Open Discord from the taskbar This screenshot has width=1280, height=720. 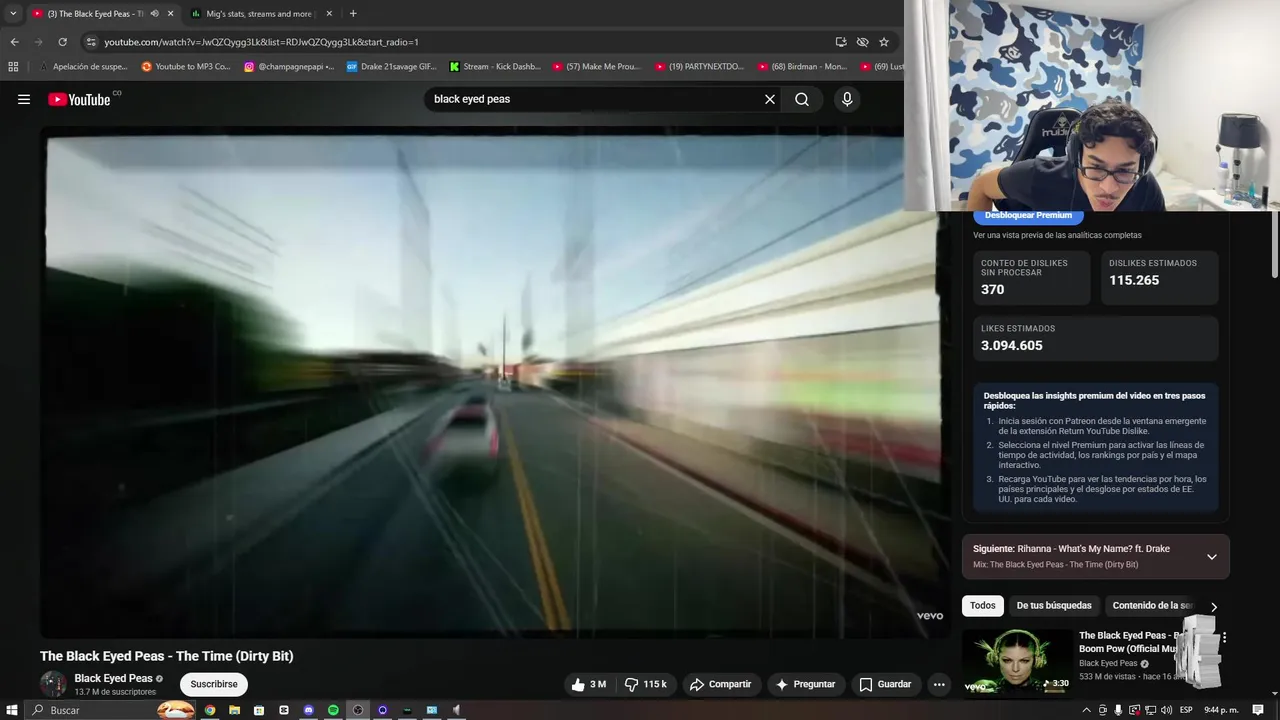coord(309,710)
